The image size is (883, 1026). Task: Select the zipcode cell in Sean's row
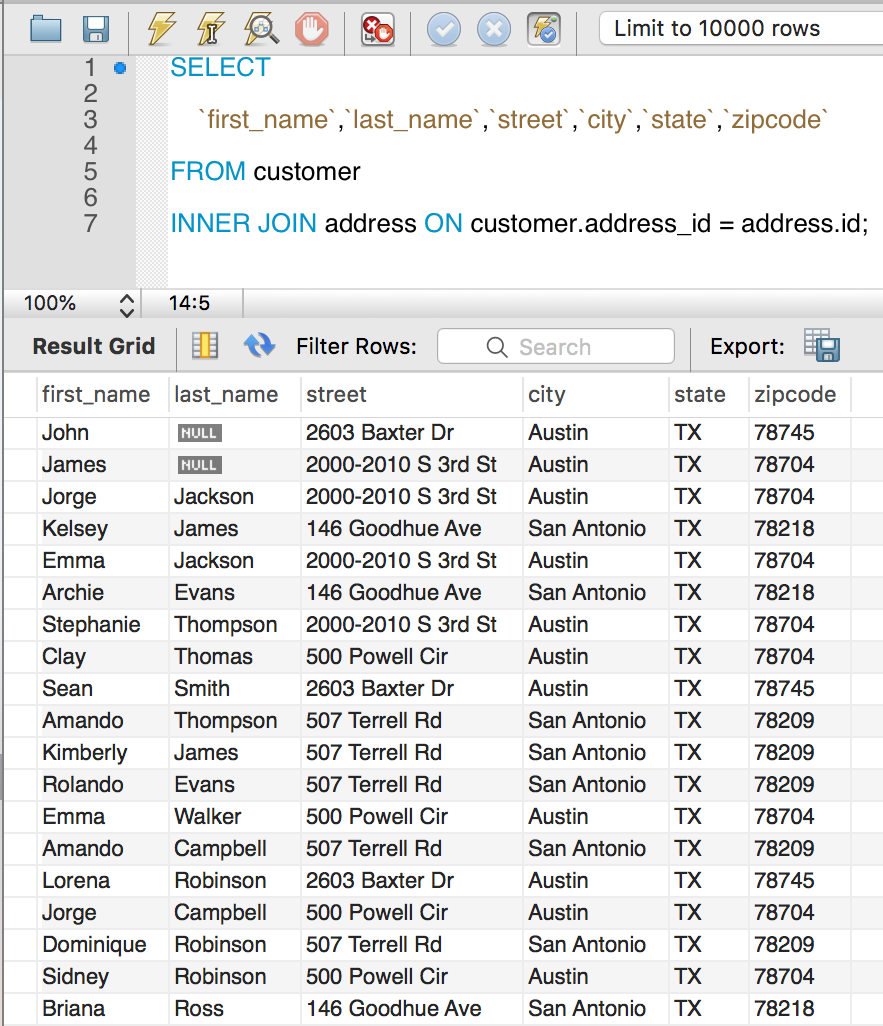800,689
